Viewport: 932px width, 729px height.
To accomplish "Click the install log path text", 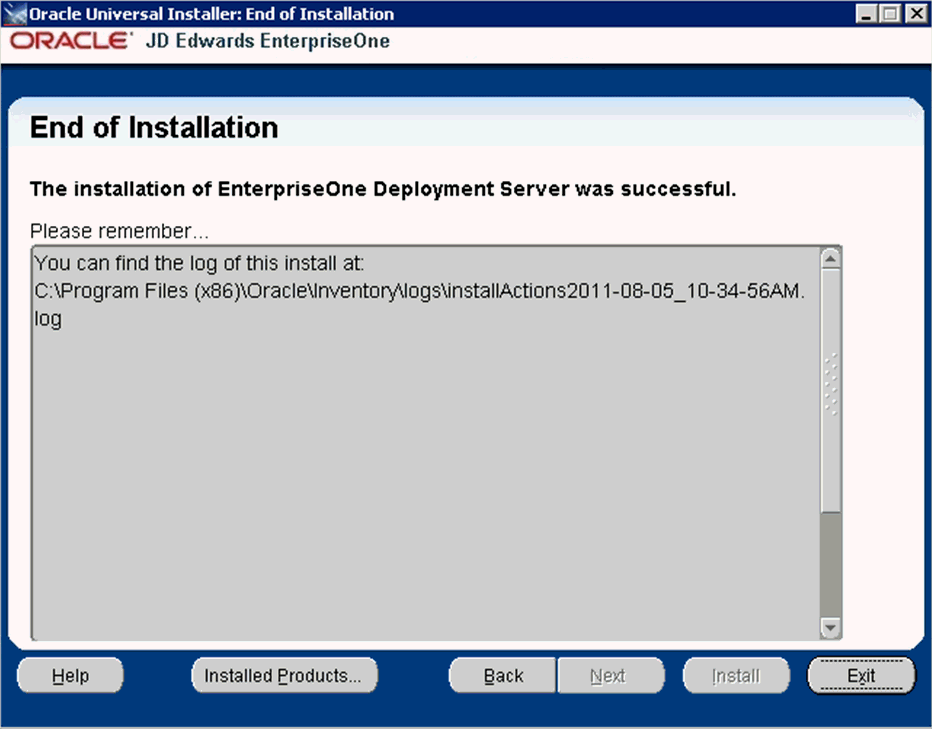I will (x=420, y=304).
